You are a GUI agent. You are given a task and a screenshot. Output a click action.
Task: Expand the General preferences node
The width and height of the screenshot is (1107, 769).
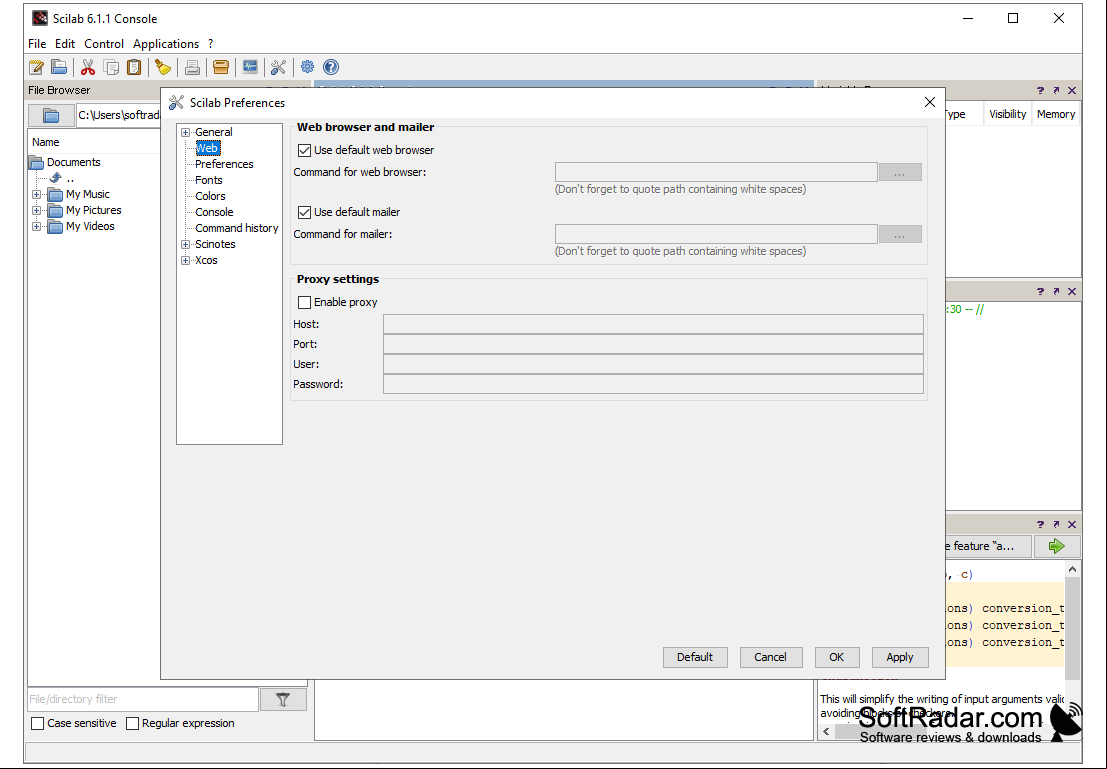[x=186, y=132]
